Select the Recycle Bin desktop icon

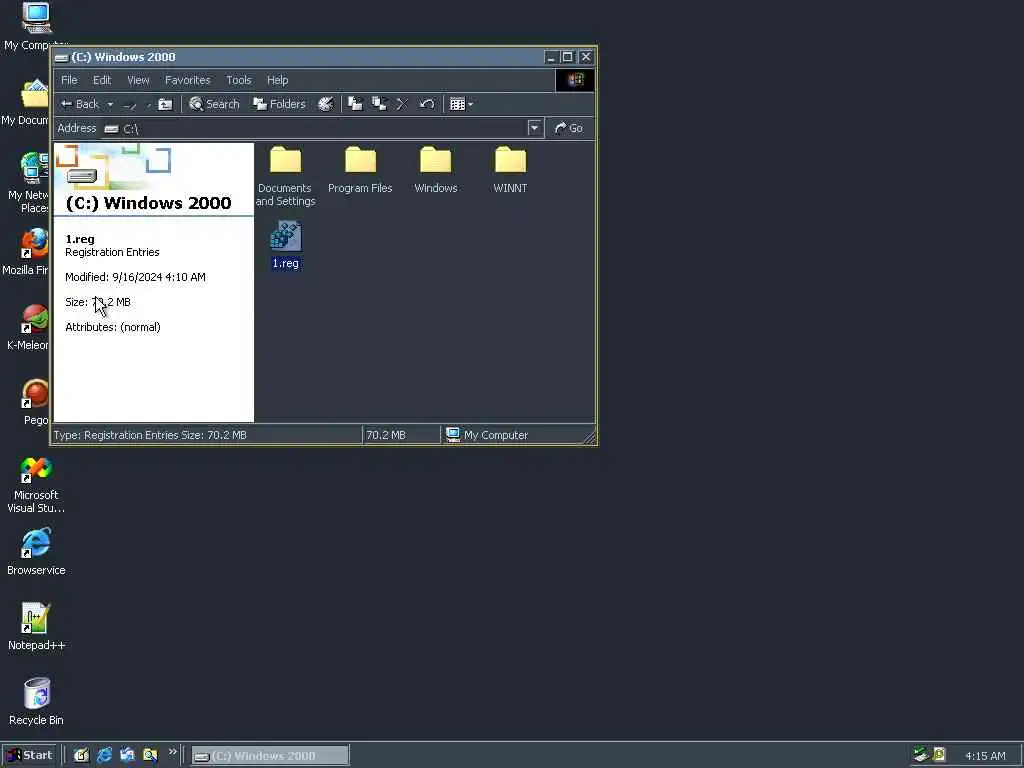36,701
